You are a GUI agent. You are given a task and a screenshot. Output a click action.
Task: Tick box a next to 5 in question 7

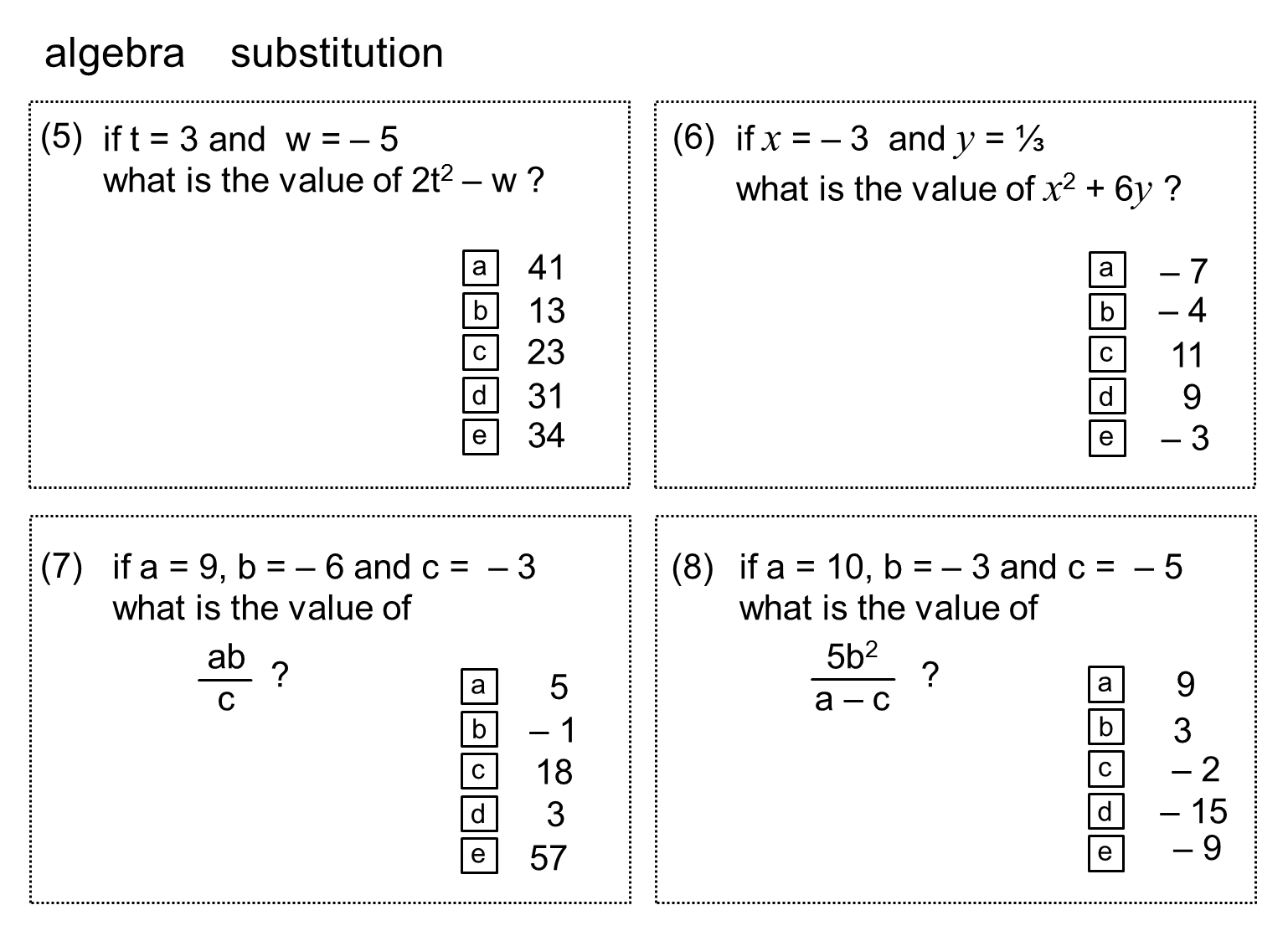[x=479, y=687]
